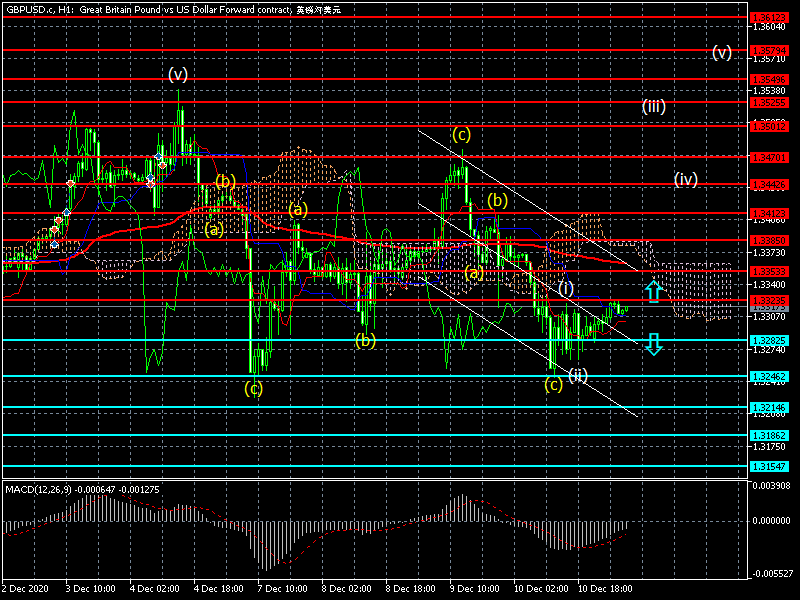Click the 1.33730 price axis value
The height and width of the screenshot is (600, 800).
click(x=769, y=253)
